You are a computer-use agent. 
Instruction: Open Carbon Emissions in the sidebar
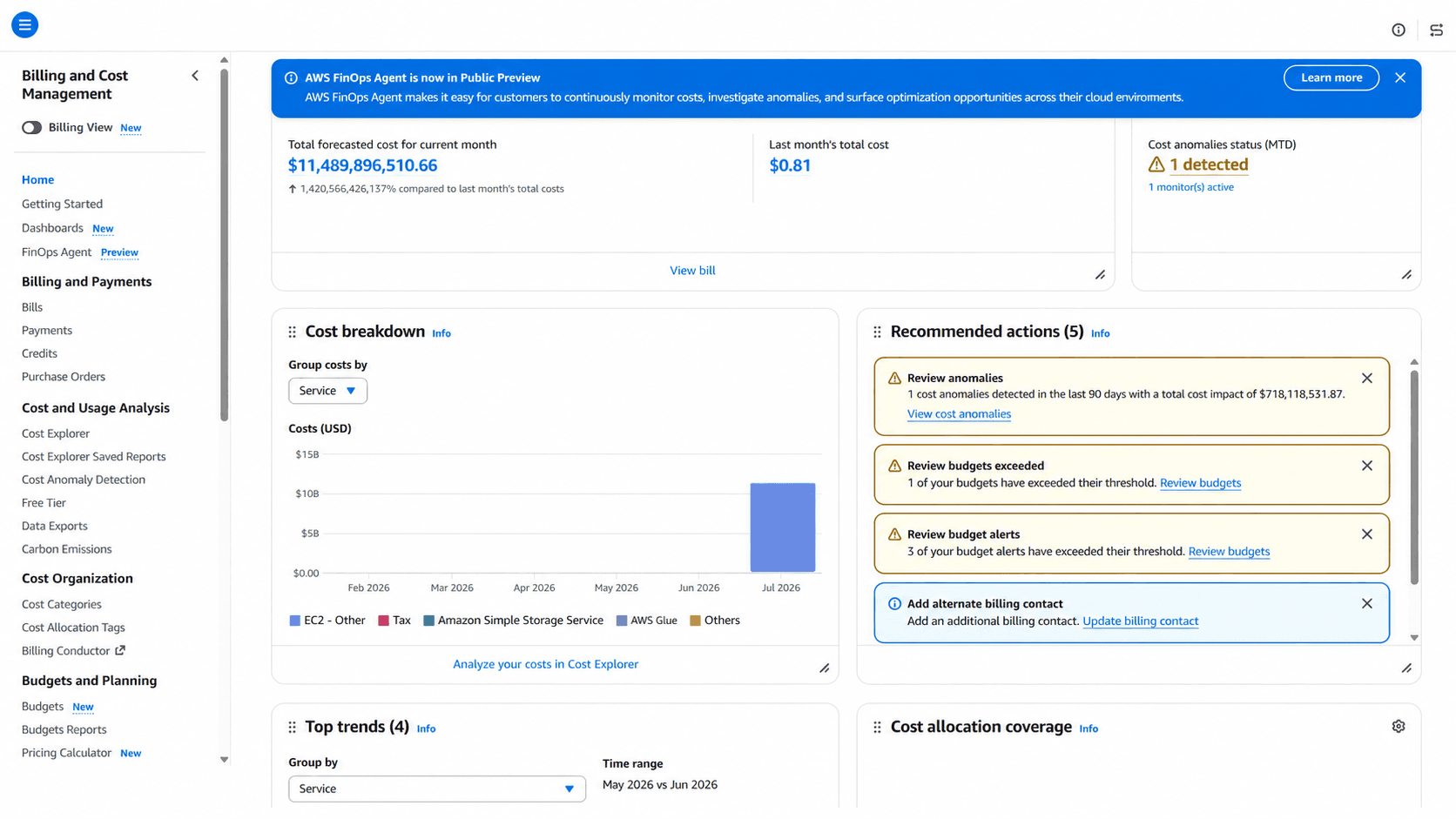66,549
